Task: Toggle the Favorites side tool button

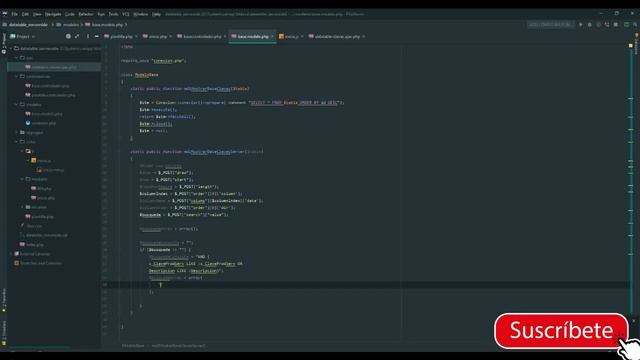Action: click(4, 300)
